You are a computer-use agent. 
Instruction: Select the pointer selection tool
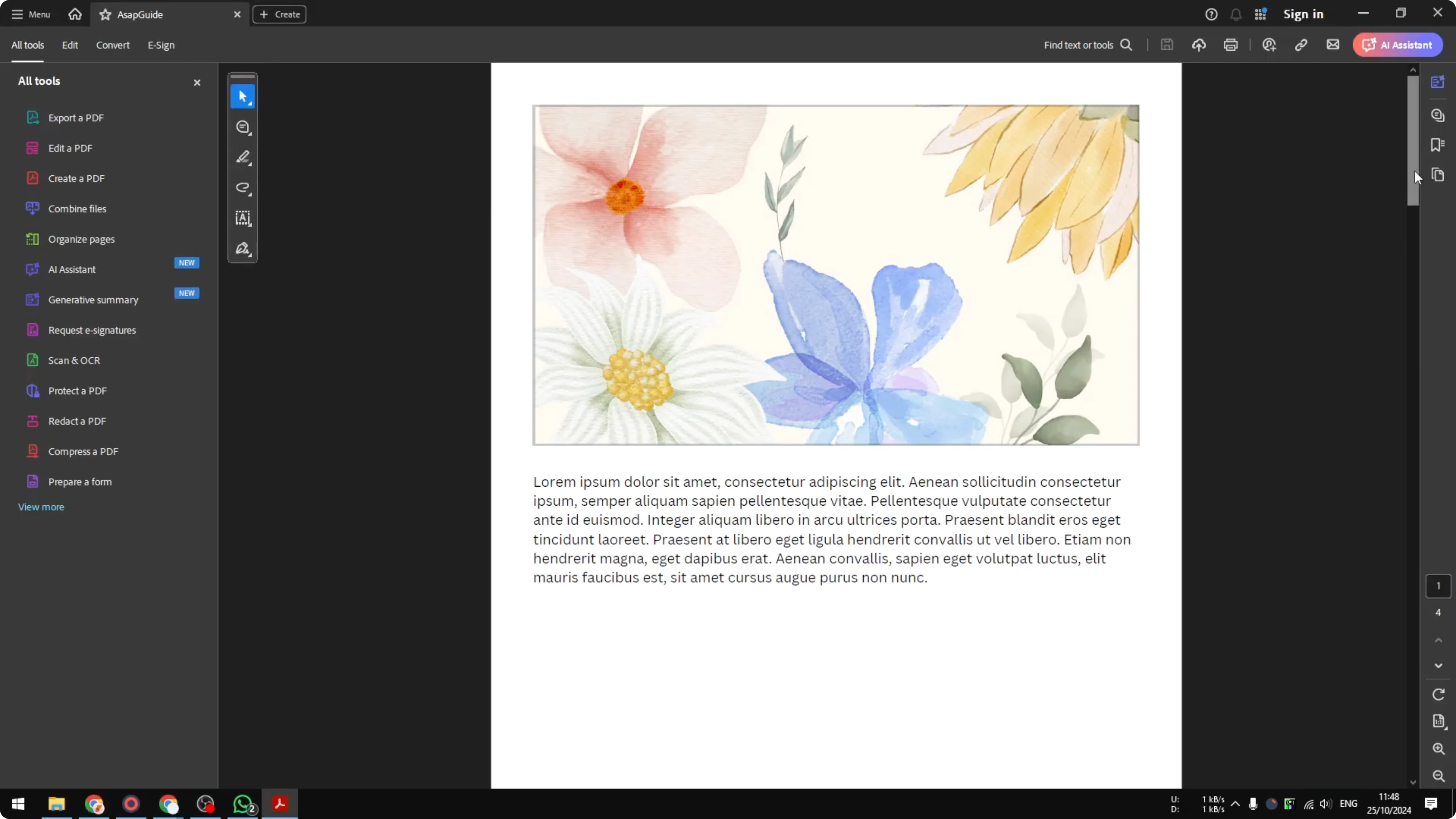pyautogui.click(x=243, y=96)
